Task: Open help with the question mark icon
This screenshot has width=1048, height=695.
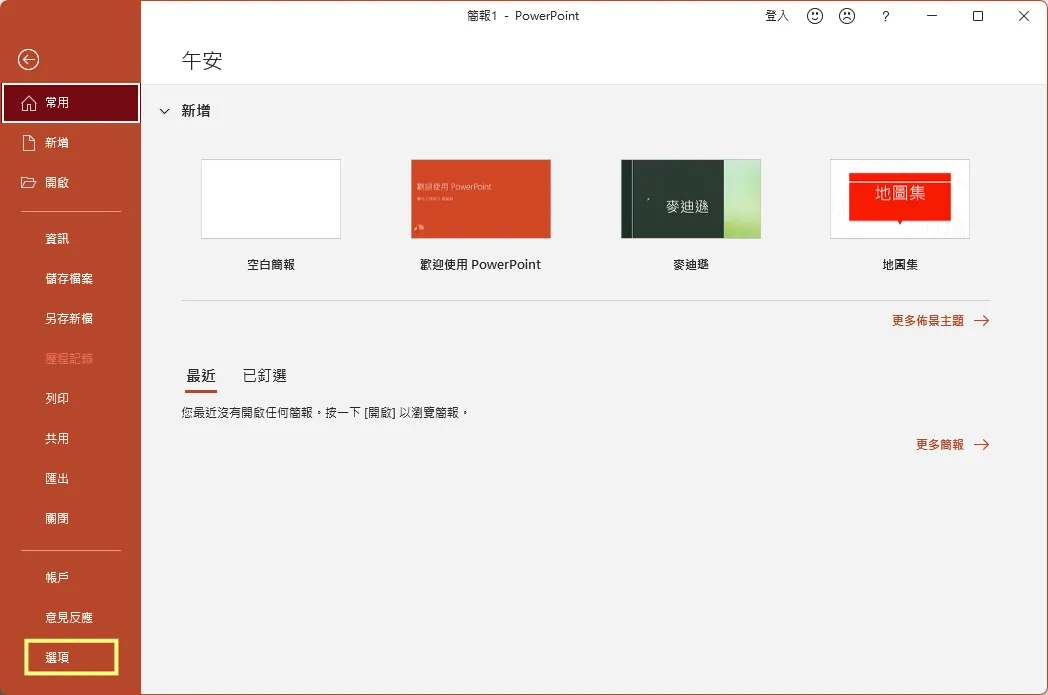Action: coord(885,16)
